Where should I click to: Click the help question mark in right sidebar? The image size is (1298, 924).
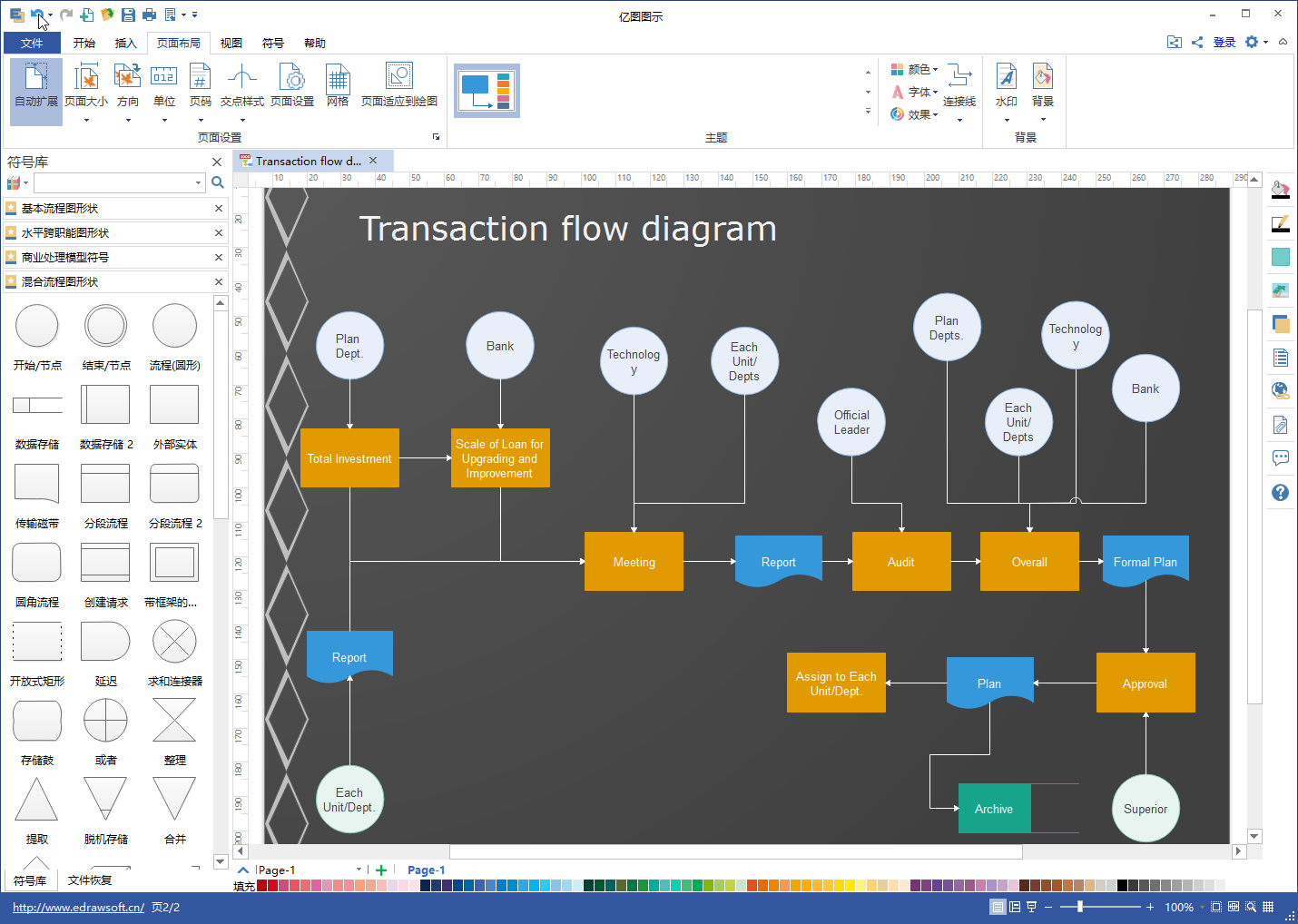click(1280, 492)
